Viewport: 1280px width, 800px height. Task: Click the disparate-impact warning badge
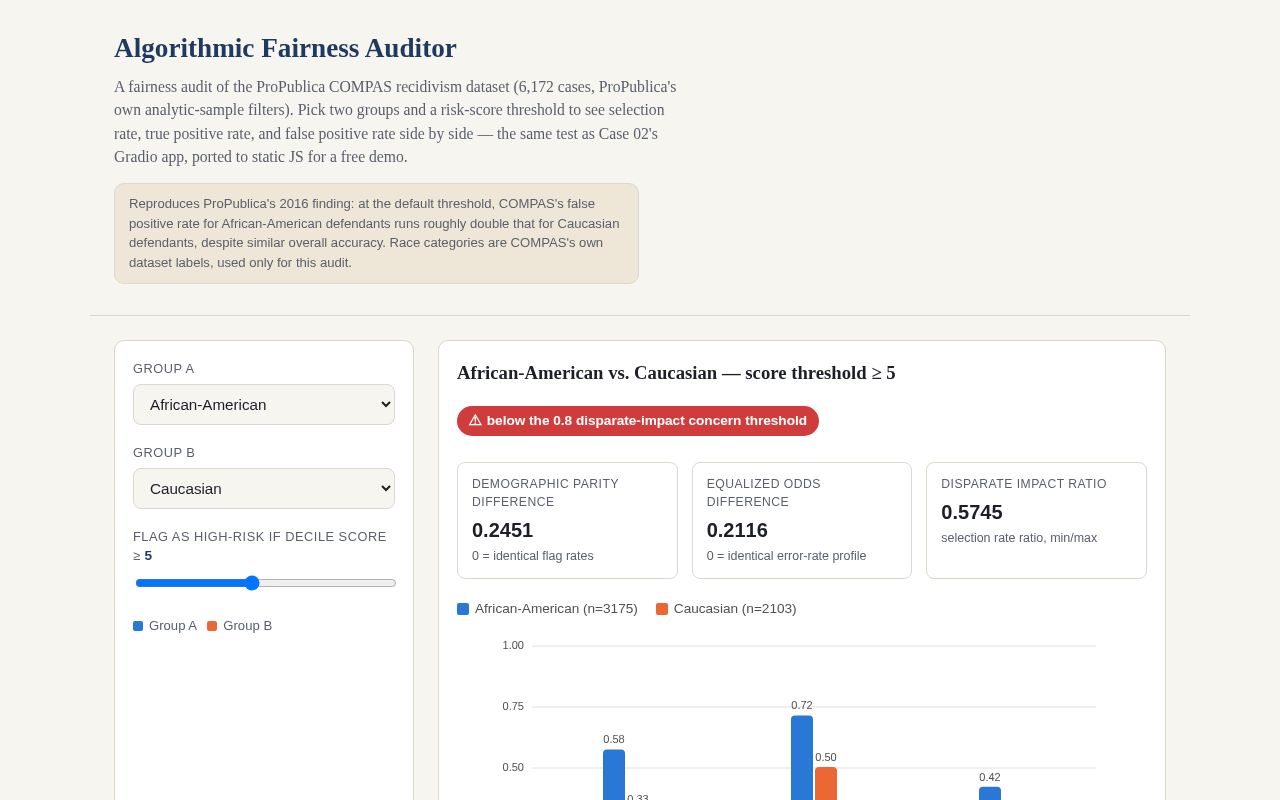click(x=638, y=421)
